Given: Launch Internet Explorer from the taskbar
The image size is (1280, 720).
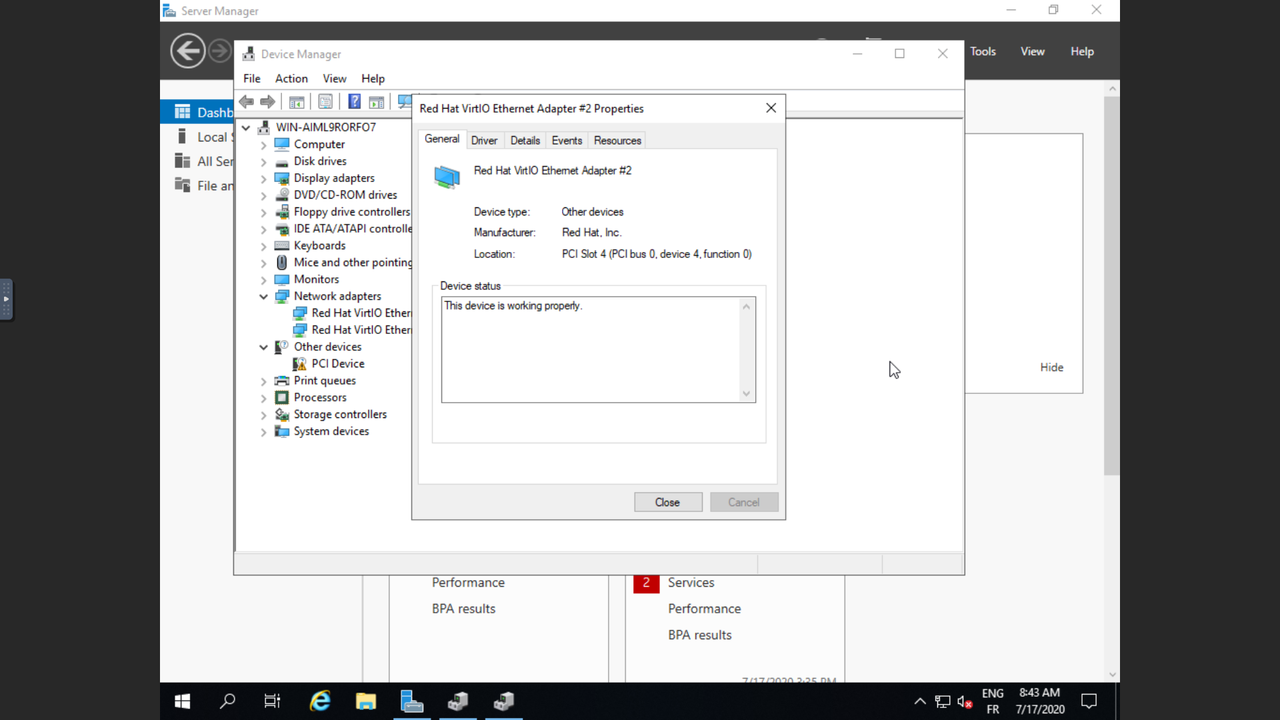Looking at the screenshot, I should pos(320,701).
